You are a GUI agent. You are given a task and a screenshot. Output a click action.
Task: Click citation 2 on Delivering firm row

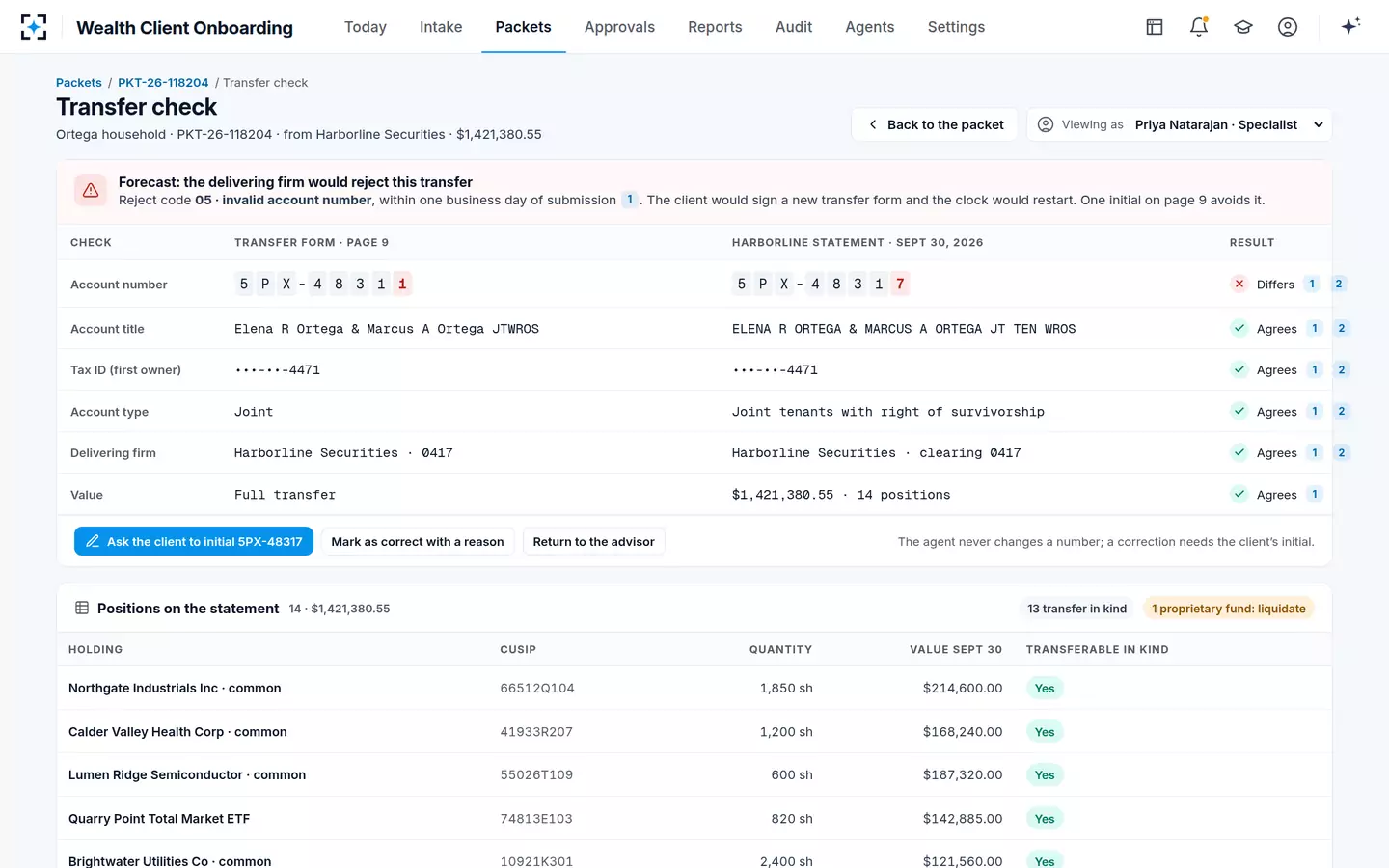(1341, 452)
